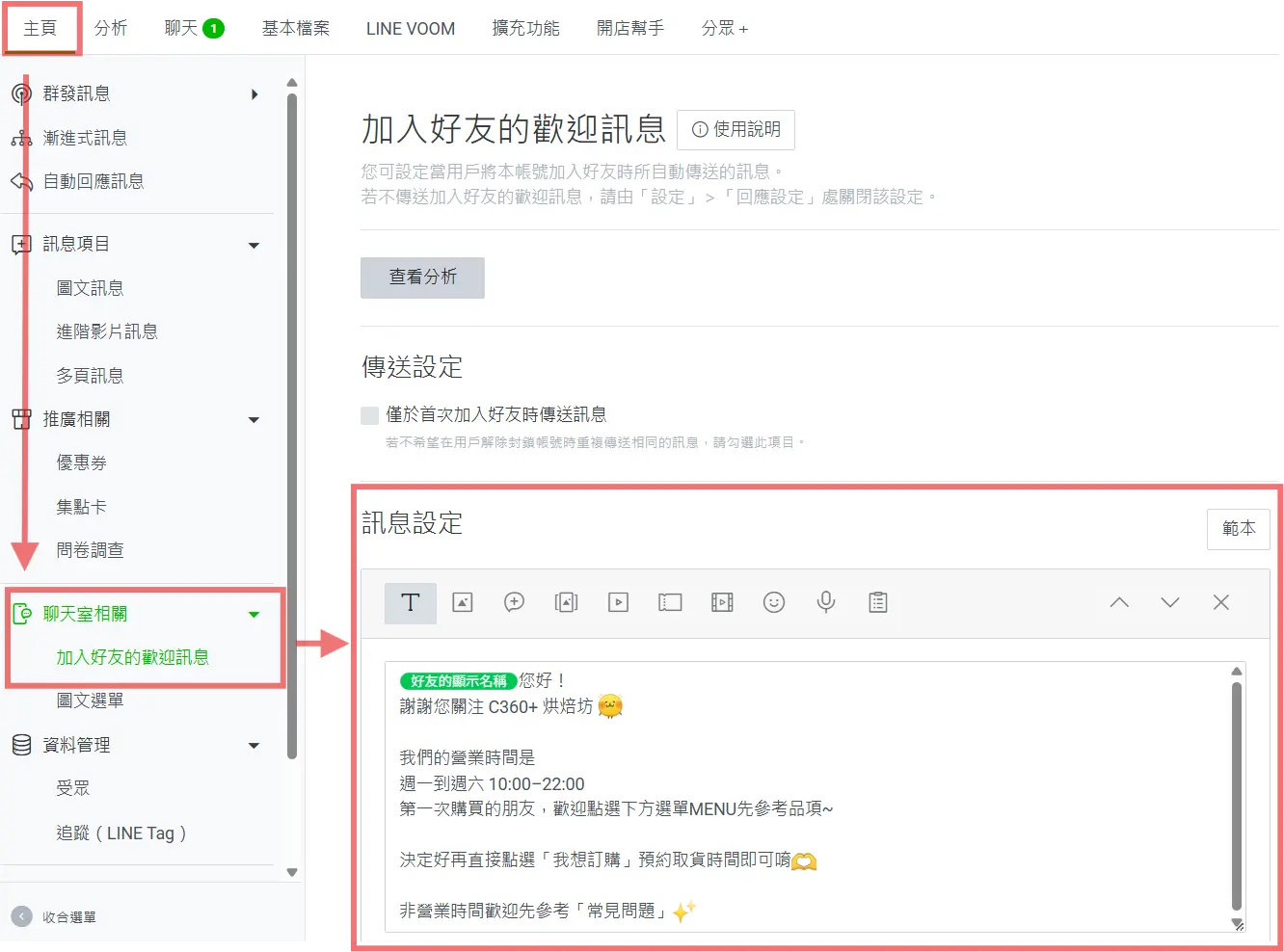Click the sidebar vertical scrollbar
Image resolution: width=1284 pixels, height=952 pixels.
tap(292, 424)
